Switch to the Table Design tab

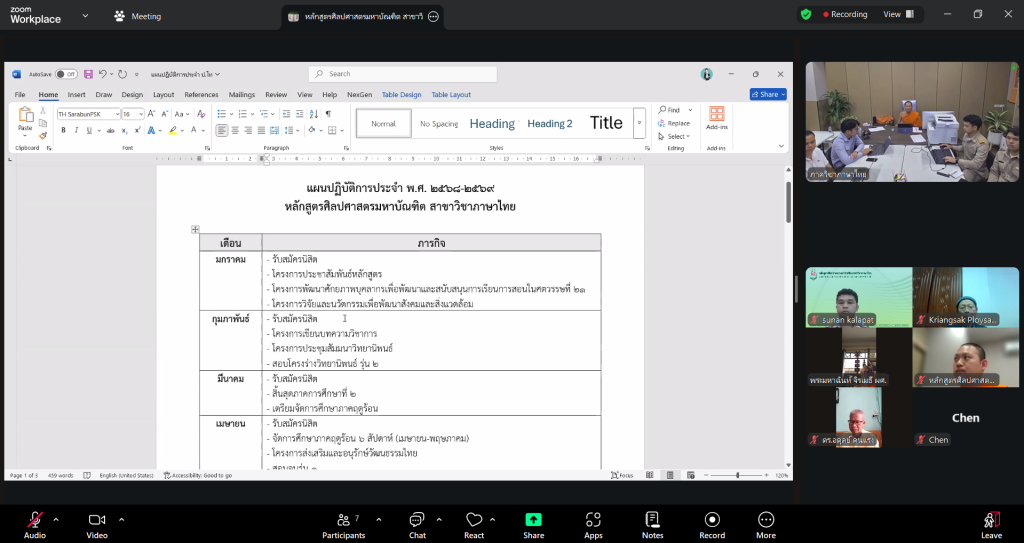click(x=402, y=95)
